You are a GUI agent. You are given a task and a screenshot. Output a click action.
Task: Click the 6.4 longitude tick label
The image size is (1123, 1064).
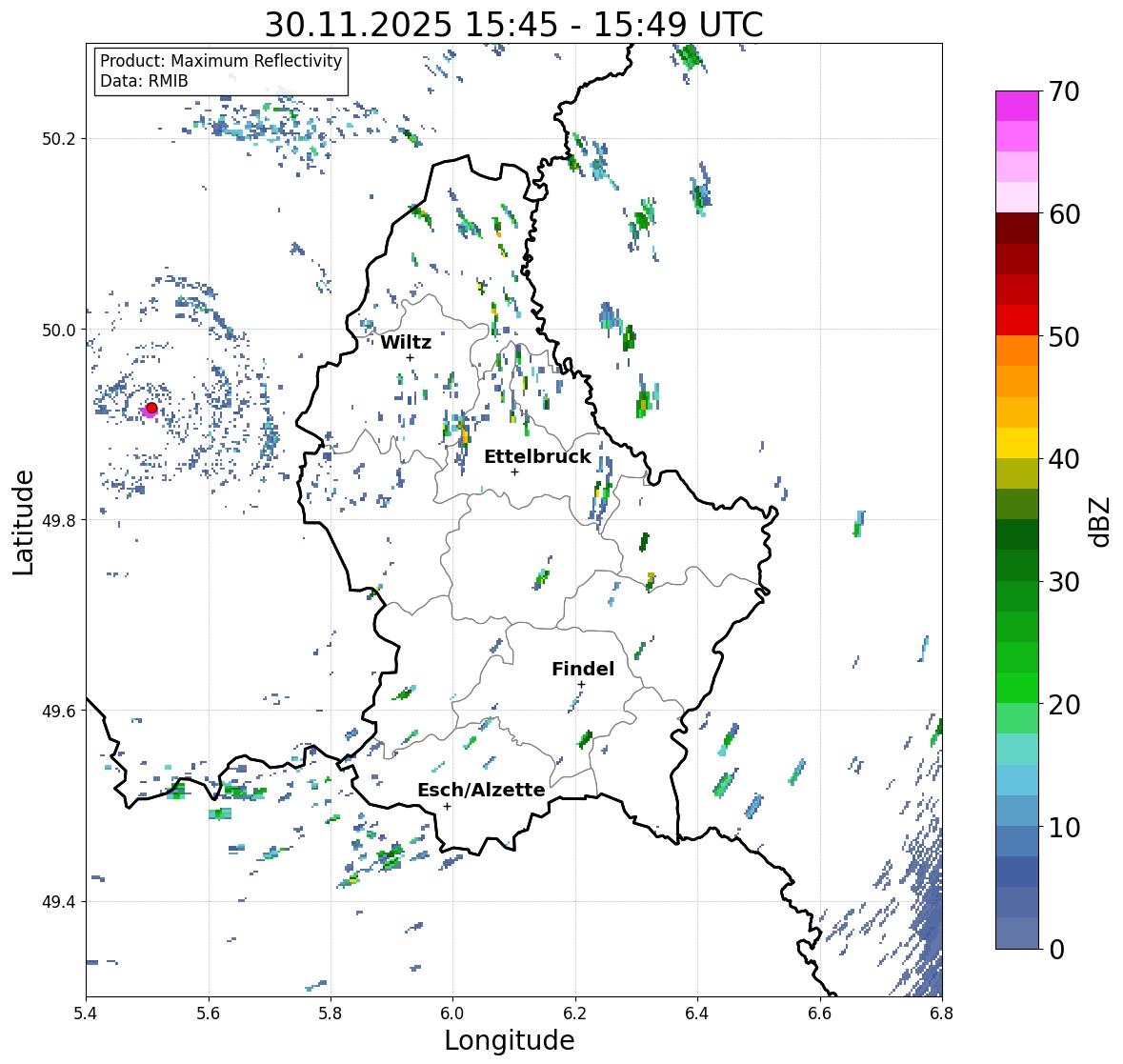[697, 1013]
